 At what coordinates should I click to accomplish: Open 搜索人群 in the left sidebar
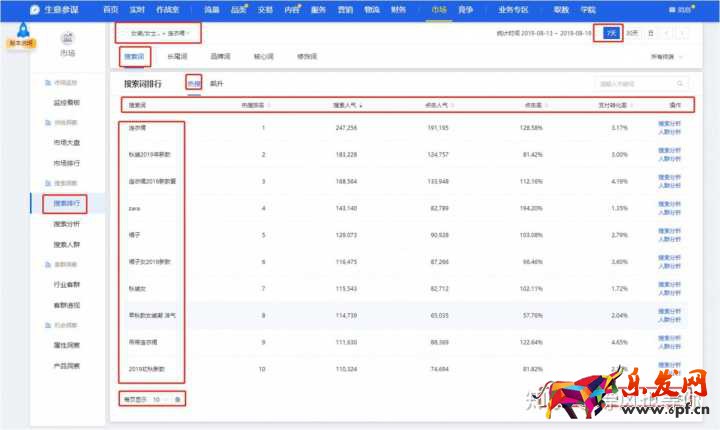pyautogui.click(x=67, y=243)
